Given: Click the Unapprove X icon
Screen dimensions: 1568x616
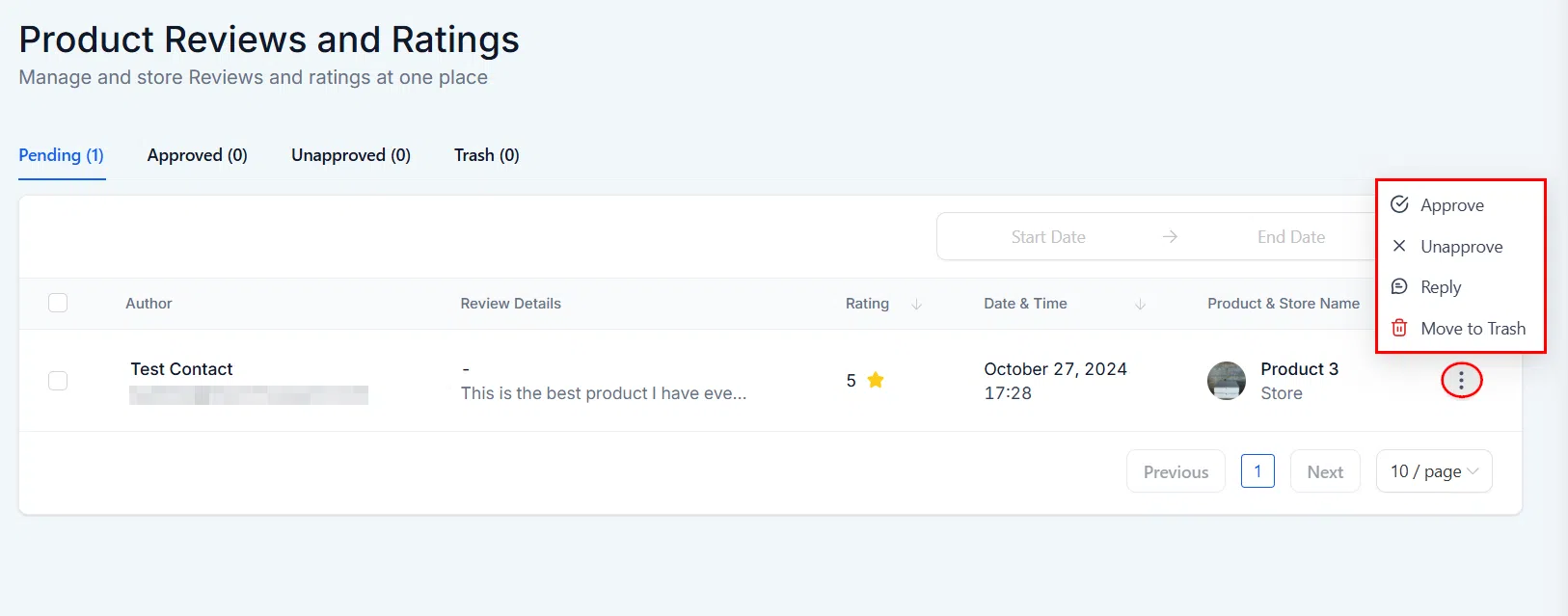Looking at the screenshot, I should point(1399,246).
